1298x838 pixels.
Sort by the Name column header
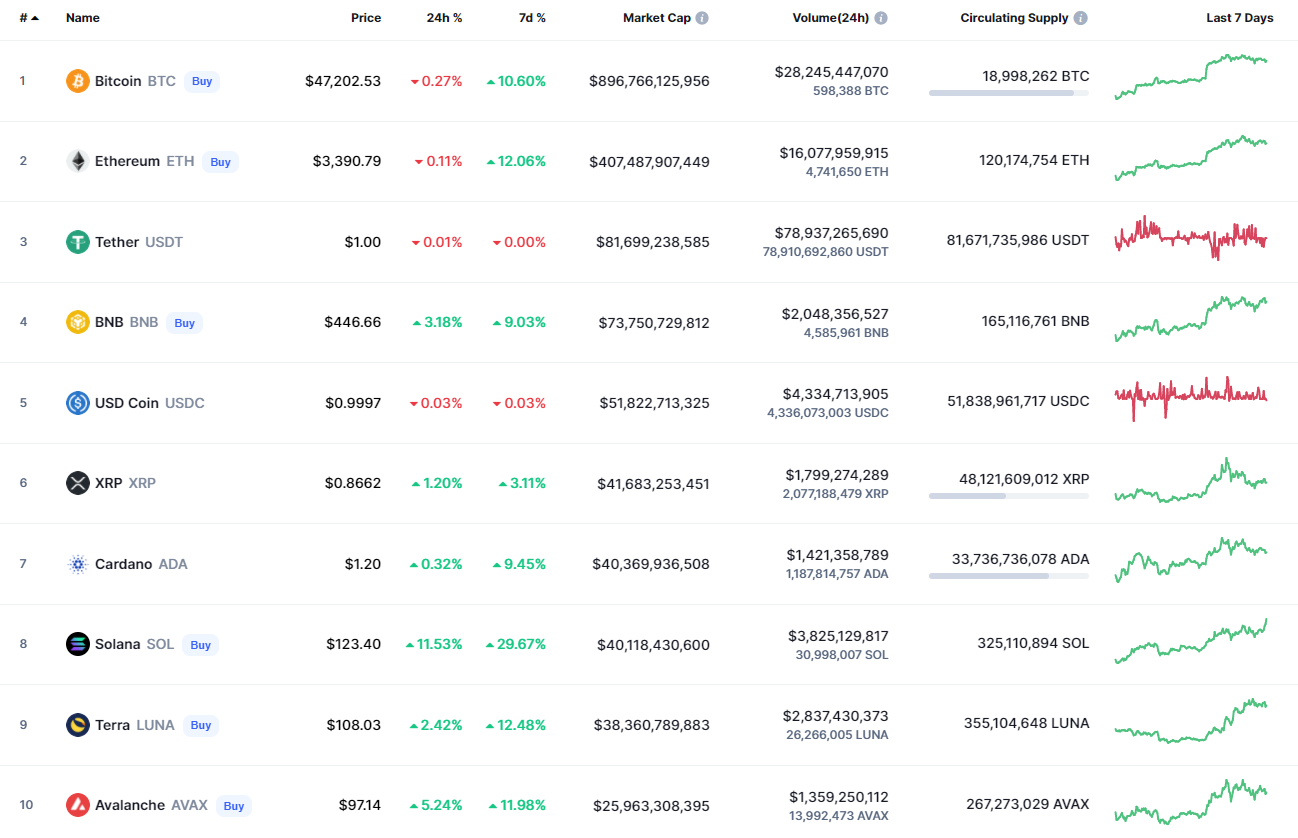pos(83,18)
